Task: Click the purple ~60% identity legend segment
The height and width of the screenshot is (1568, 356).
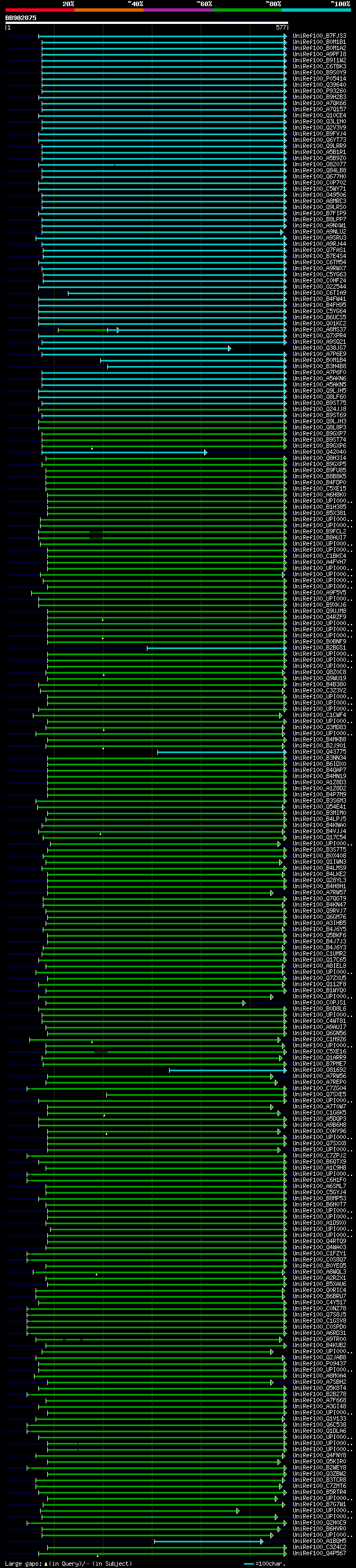Action: [179, 10]
